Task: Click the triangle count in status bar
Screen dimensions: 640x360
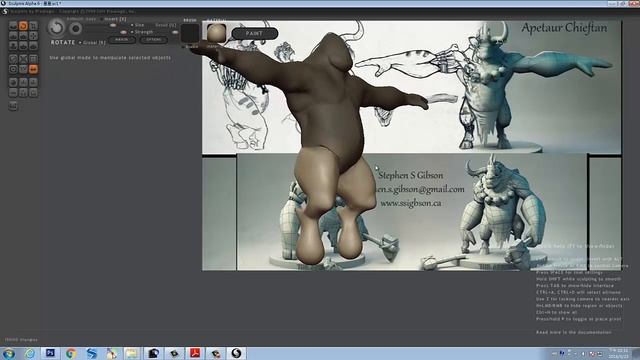Action: tap(21, 340)
